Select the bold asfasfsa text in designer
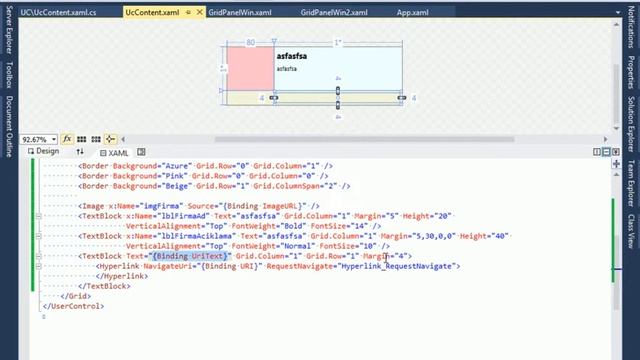 (x=292, y=56)
